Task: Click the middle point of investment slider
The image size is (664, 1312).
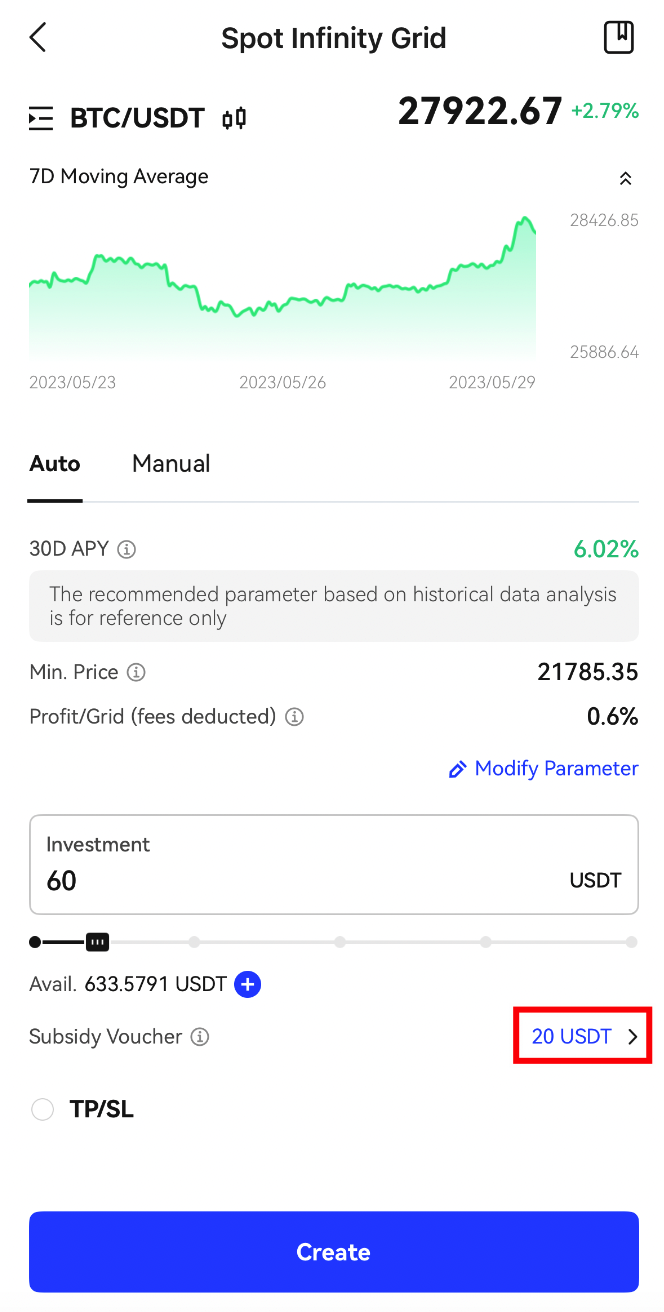Action: click(x=340, y=941)
